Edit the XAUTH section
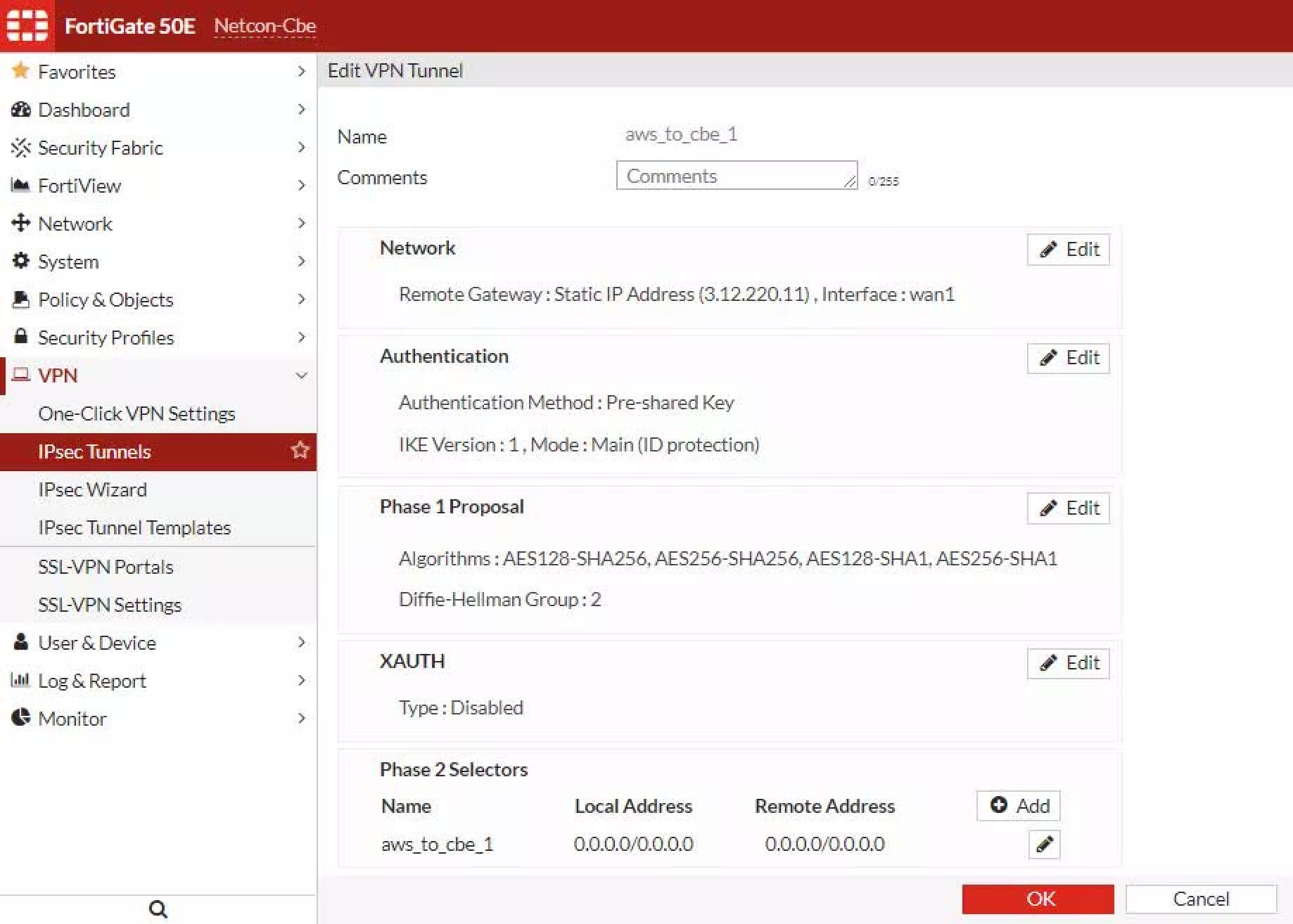 coord(1068,663)
